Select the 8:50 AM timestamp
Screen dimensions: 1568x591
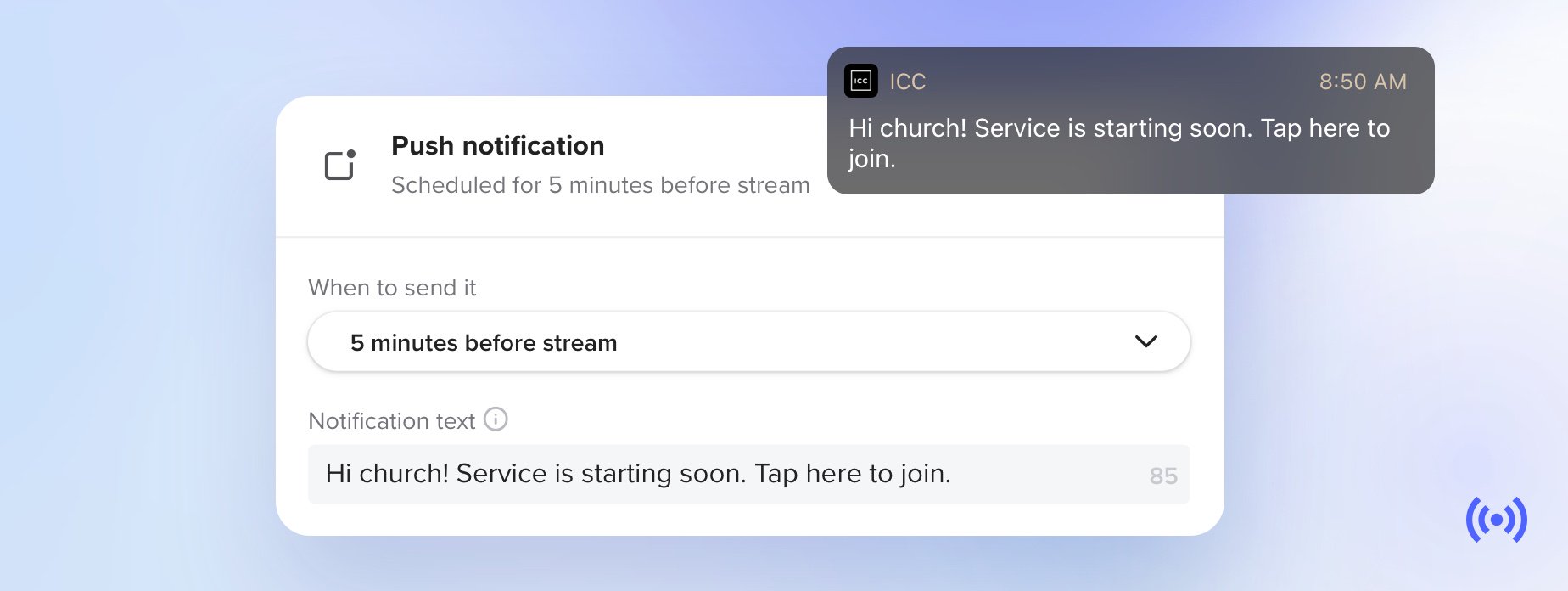click(1362, 81)
